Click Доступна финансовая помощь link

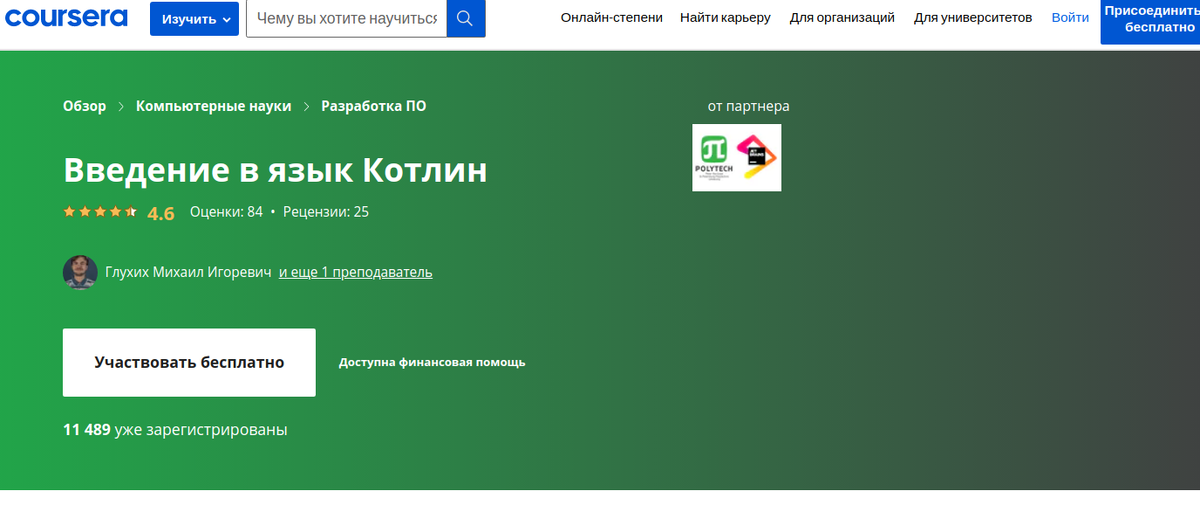[x=432, y=362]
